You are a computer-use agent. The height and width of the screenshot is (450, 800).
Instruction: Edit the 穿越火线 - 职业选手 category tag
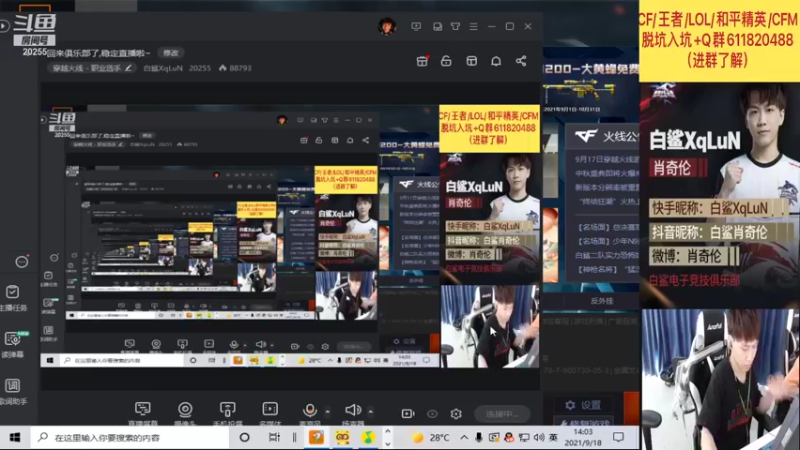[x=92, y=68]
